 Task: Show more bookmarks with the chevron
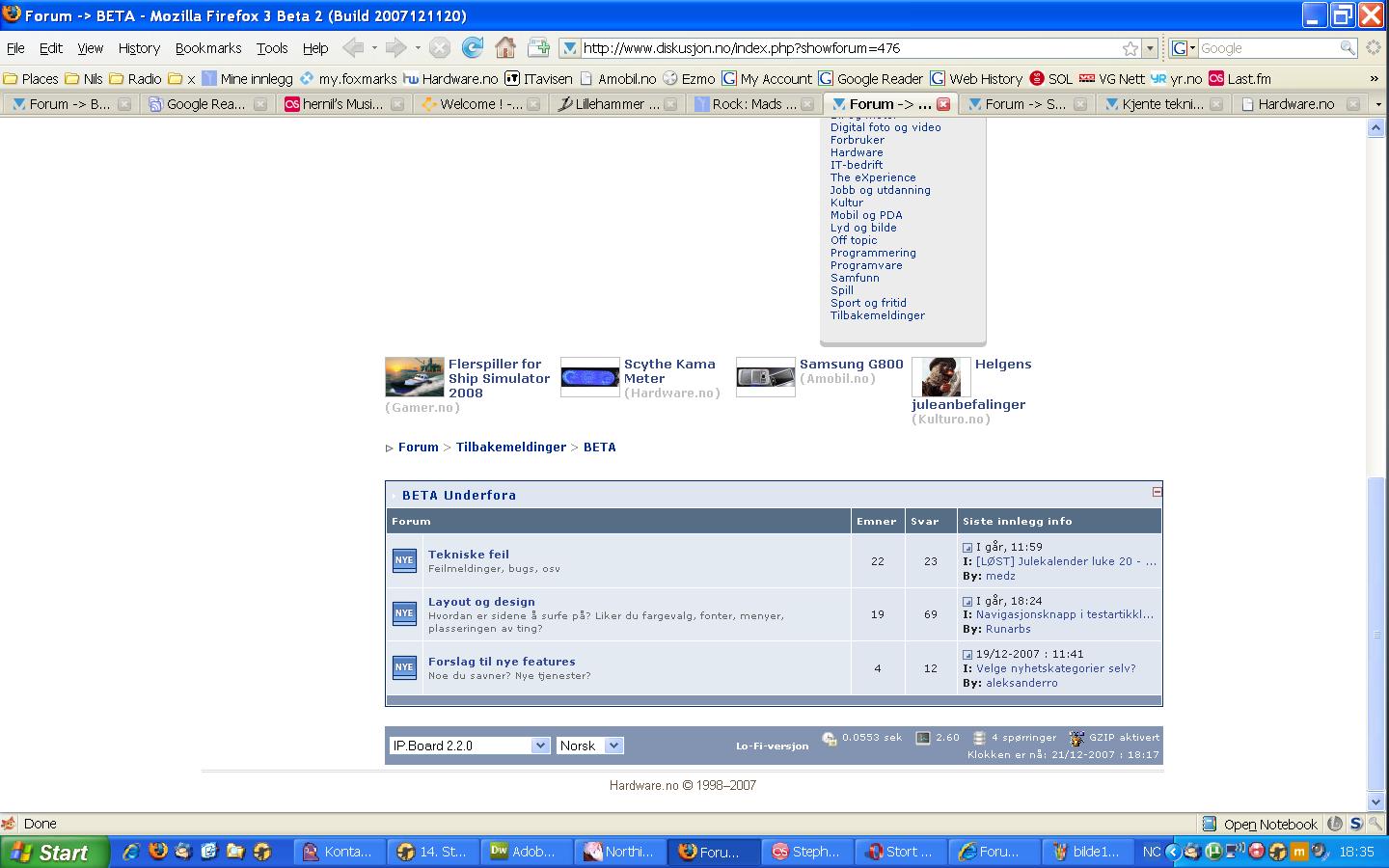point(1374,79)
